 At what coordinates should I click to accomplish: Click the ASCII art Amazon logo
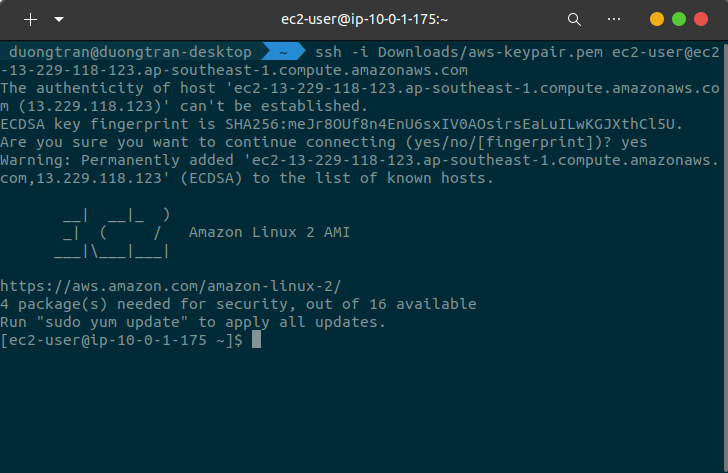[x=112, y=232]
